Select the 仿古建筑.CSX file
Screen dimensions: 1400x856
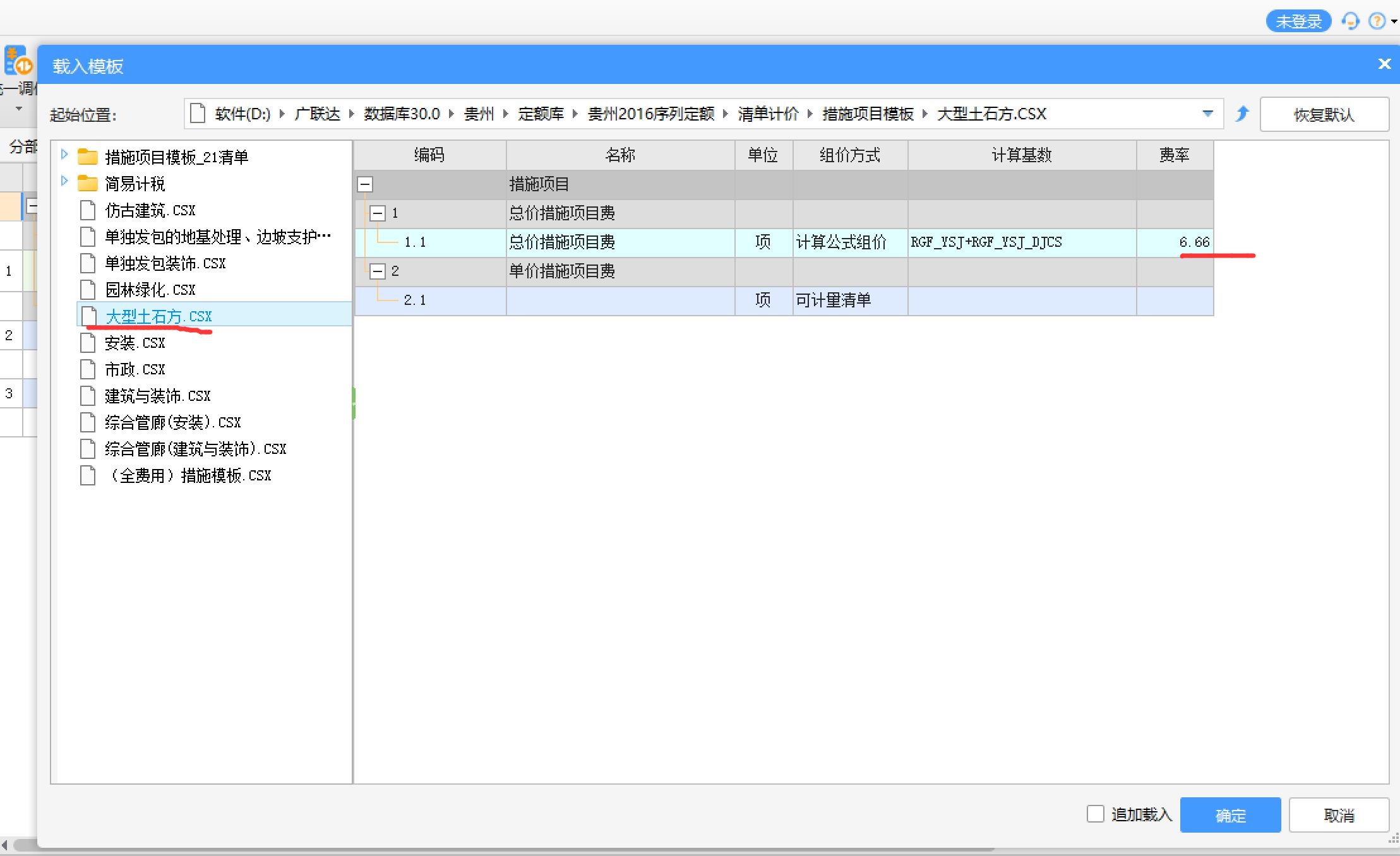click(150, 210)
